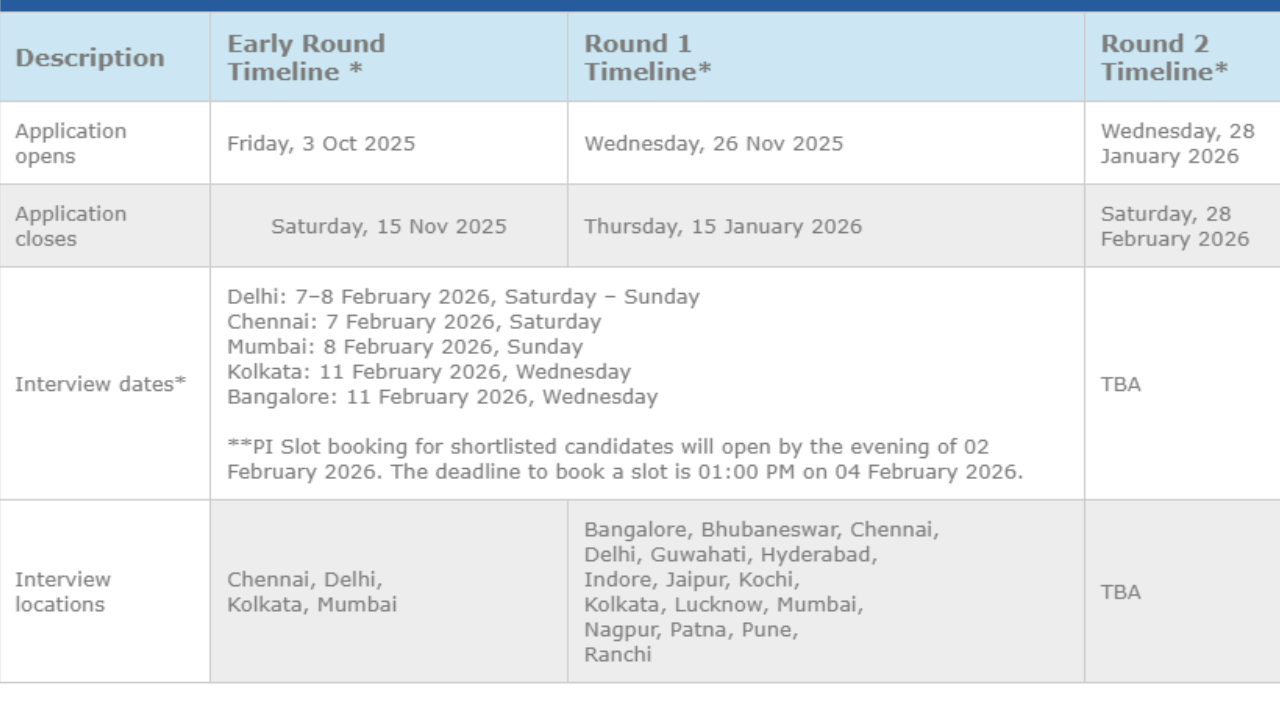Click the Friday, 3 Oct 2025 cell
Screen dimensions: 1280x720
[x=321, y=144]
